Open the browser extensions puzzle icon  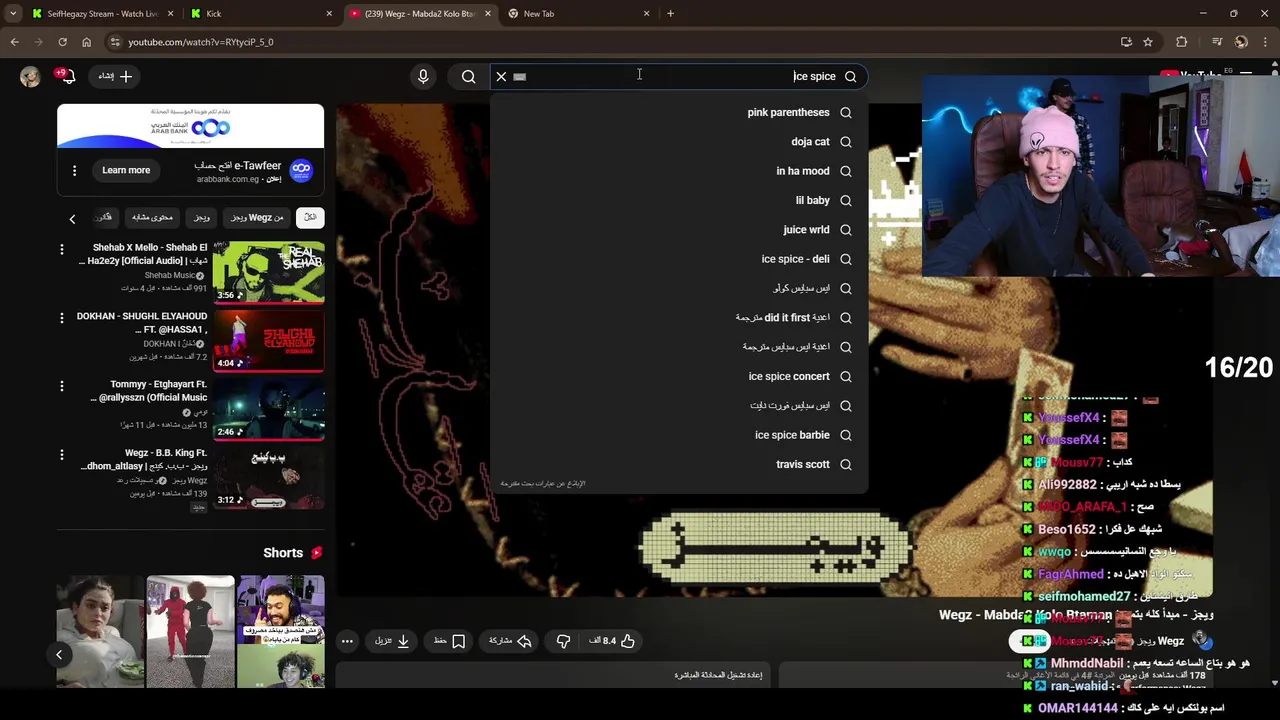tap(1182, 42)
